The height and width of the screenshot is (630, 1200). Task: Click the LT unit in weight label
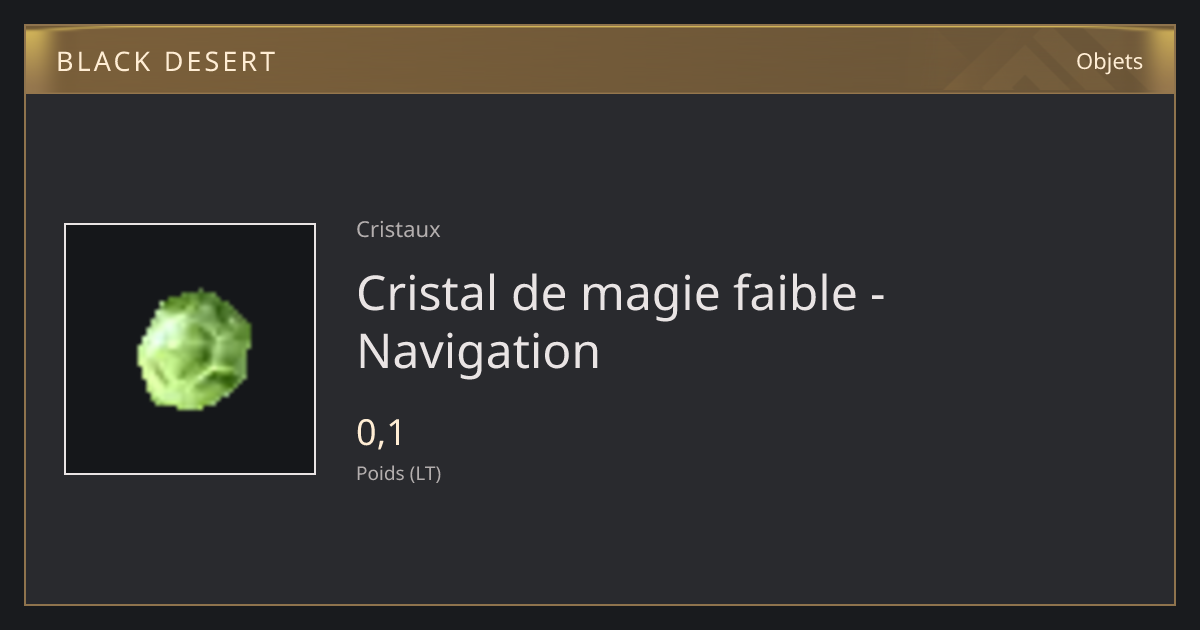[425, 474]
